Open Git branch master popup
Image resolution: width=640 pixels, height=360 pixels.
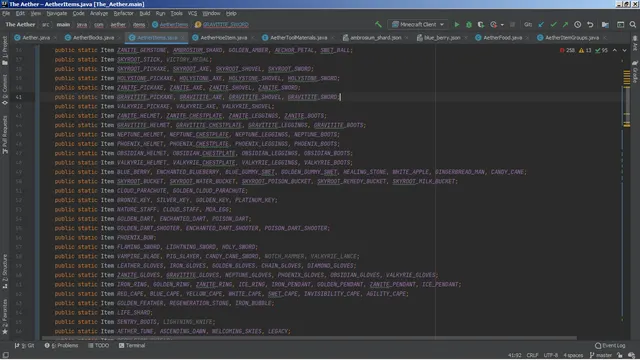[x=601, y=355]
